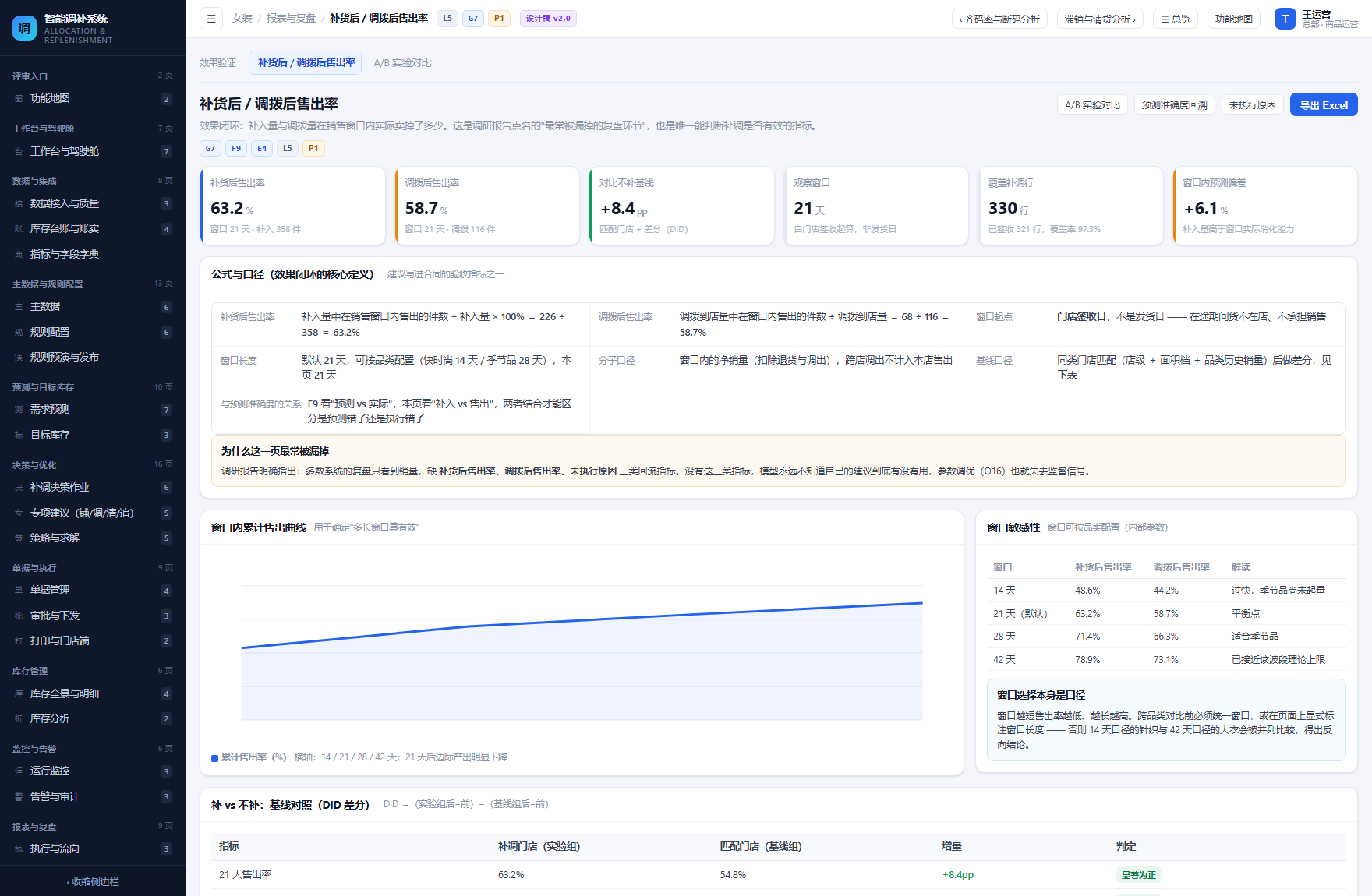Click 报表与复盘 breadcrumb link
The height and width of the screenshot is (896, 1372).
(292, 19)
